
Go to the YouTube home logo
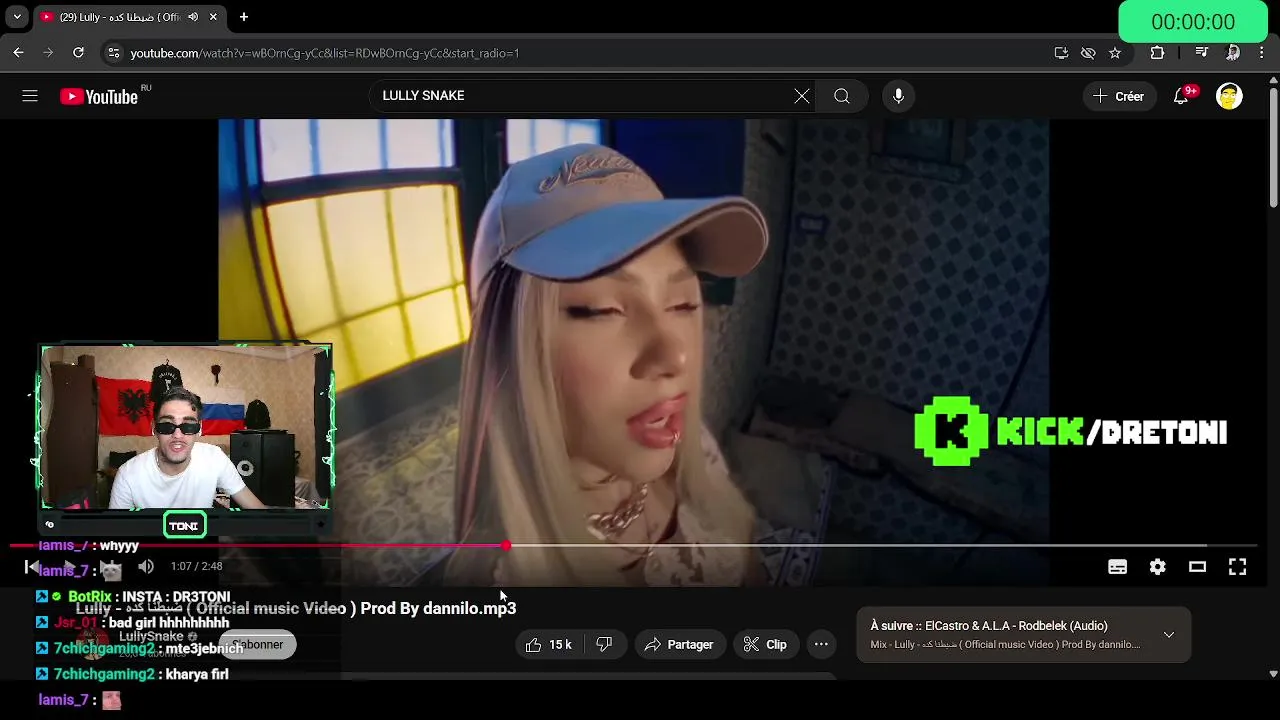tap(98, 96)
